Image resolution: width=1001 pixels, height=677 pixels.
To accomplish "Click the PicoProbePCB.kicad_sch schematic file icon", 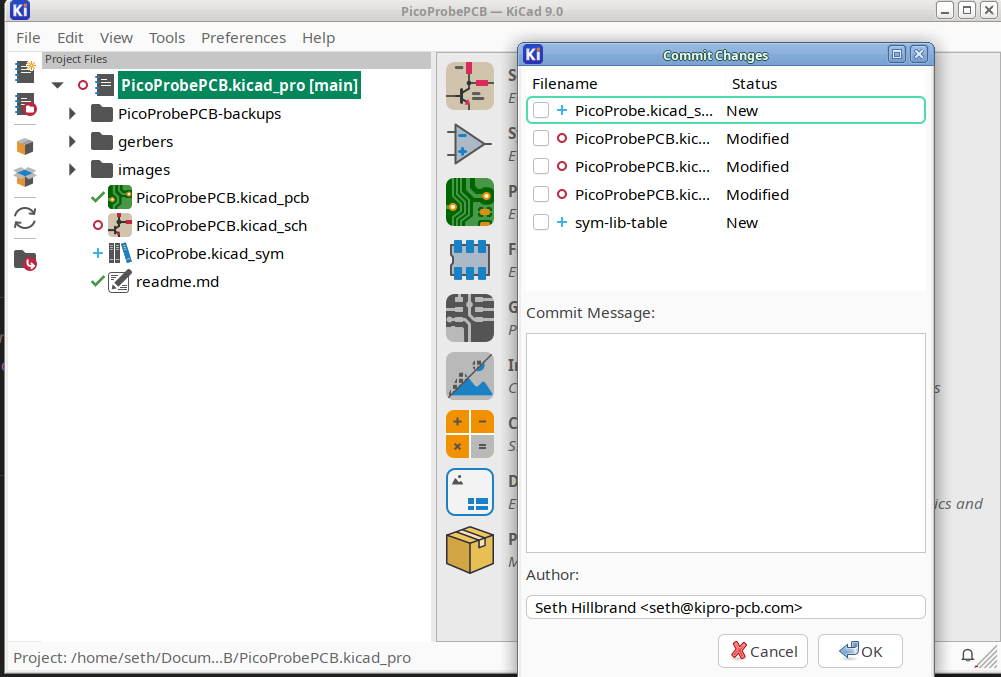I will [120, 225].
